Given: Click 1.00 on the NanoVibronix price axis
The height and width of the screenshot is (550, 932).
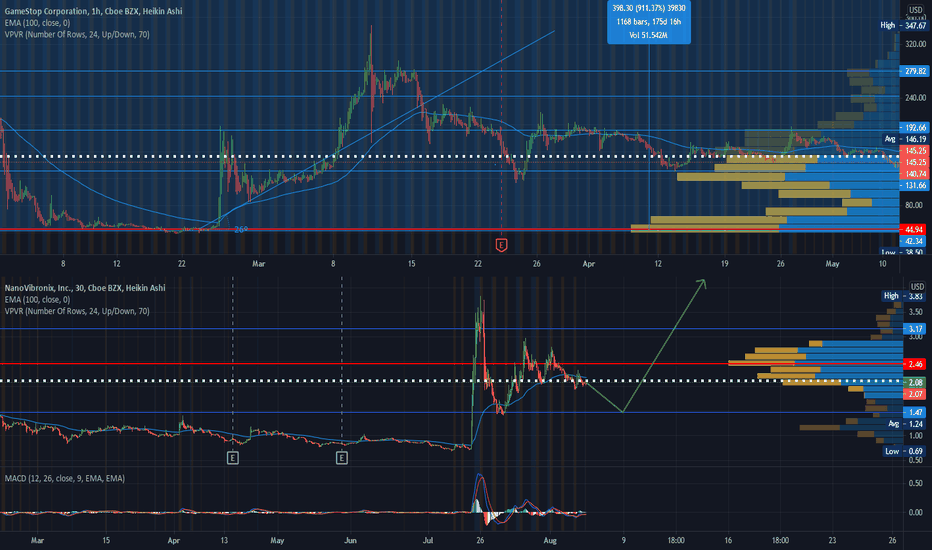Looking at the screenshot, I should [916, 436].
